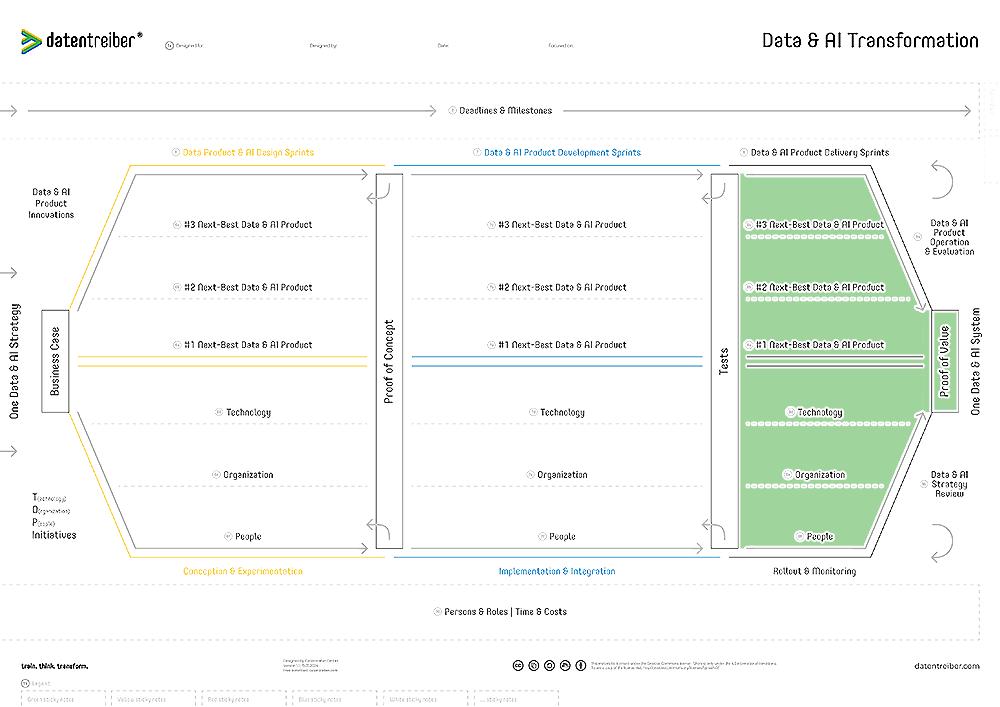Viewport: 1000px width, 707px height.
Task: Click the circle icon before Designed for
Action: 169,46
